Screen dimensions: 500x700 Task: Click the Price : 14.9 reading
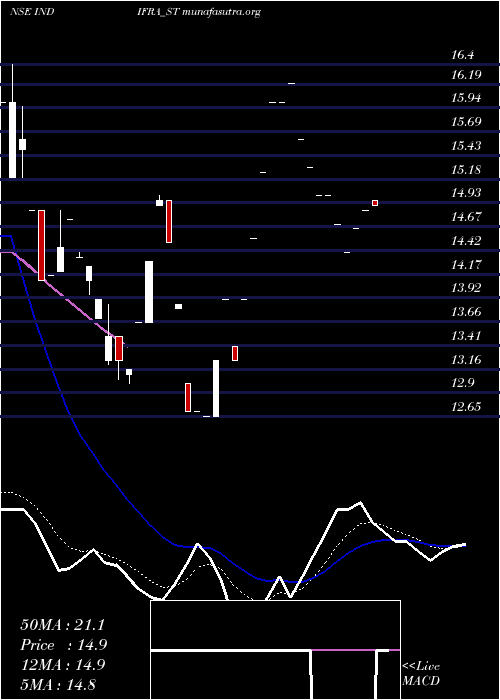tap(63, 645)
